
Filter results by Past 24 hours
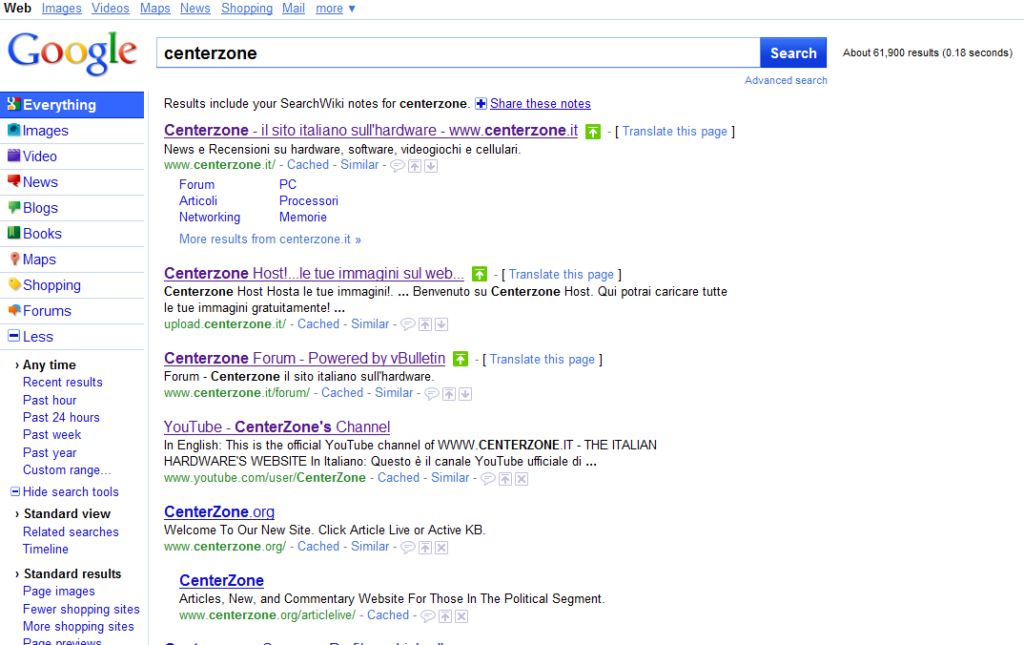point(61,417)
